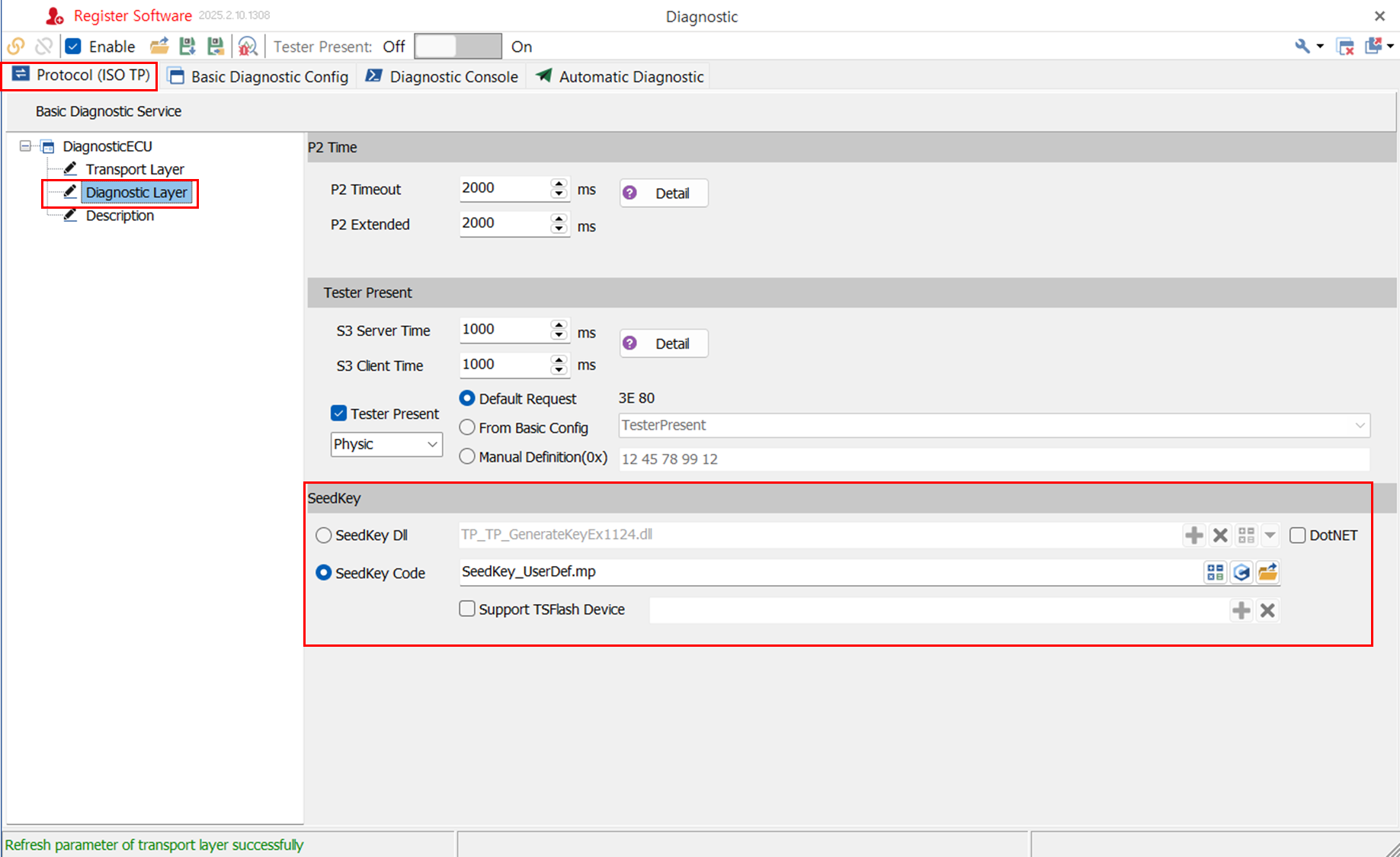The height and width of the screenshot is (857, 1400).
Task: Click the Manual Definition hex input field
Action: click(994, 459)
